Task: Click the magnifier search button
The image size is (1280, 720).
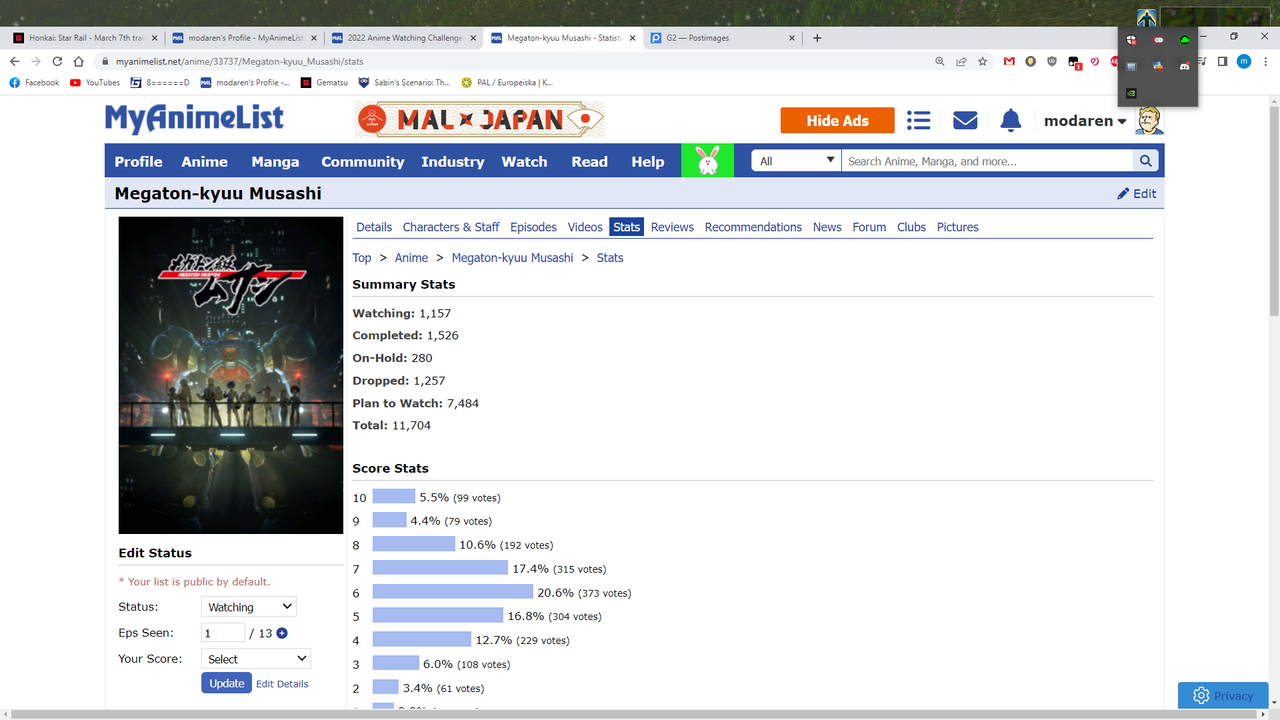Action: tap(1145, 161)
